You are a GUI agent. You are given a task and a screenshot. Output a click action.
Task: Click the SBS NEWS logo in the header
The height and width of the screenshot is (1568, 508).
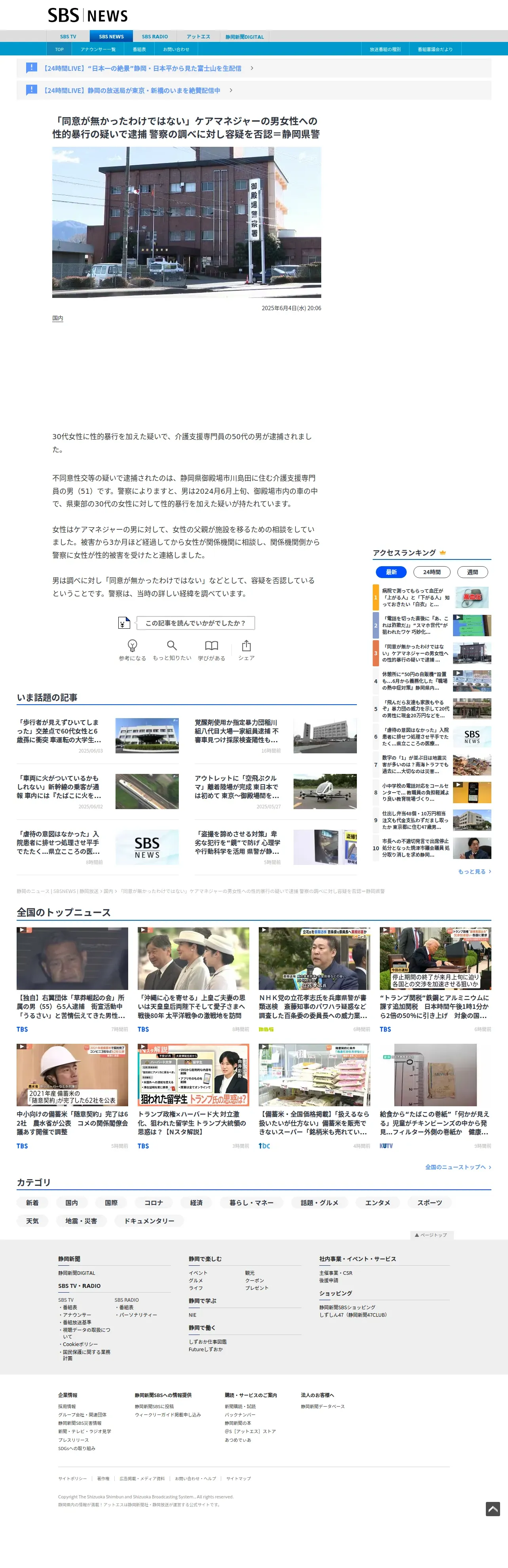pos(87,15)
